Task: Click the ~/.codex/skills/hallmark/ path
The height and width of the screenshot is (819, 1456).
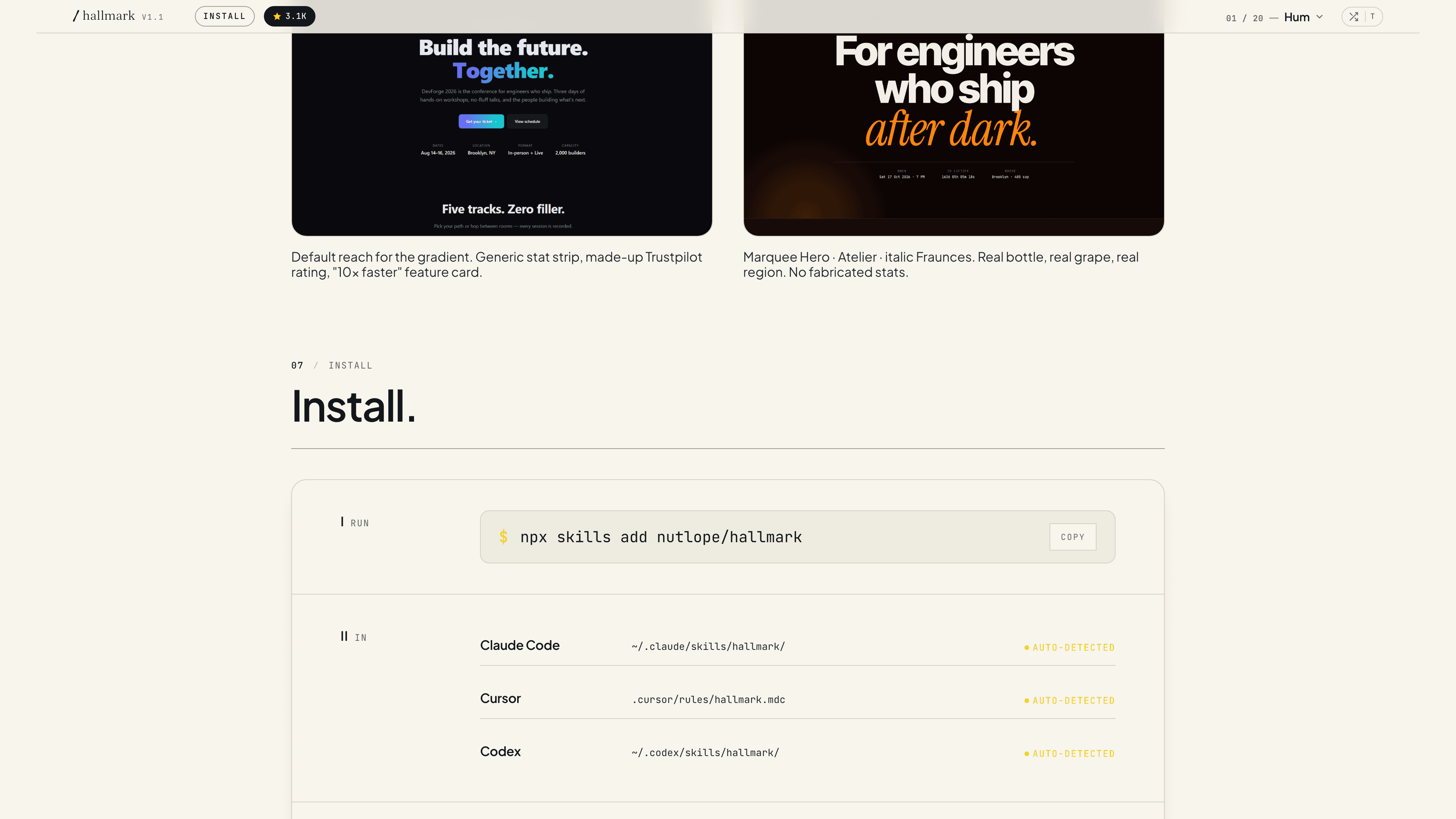Action: pyautogui.click(x=705, y=753)
